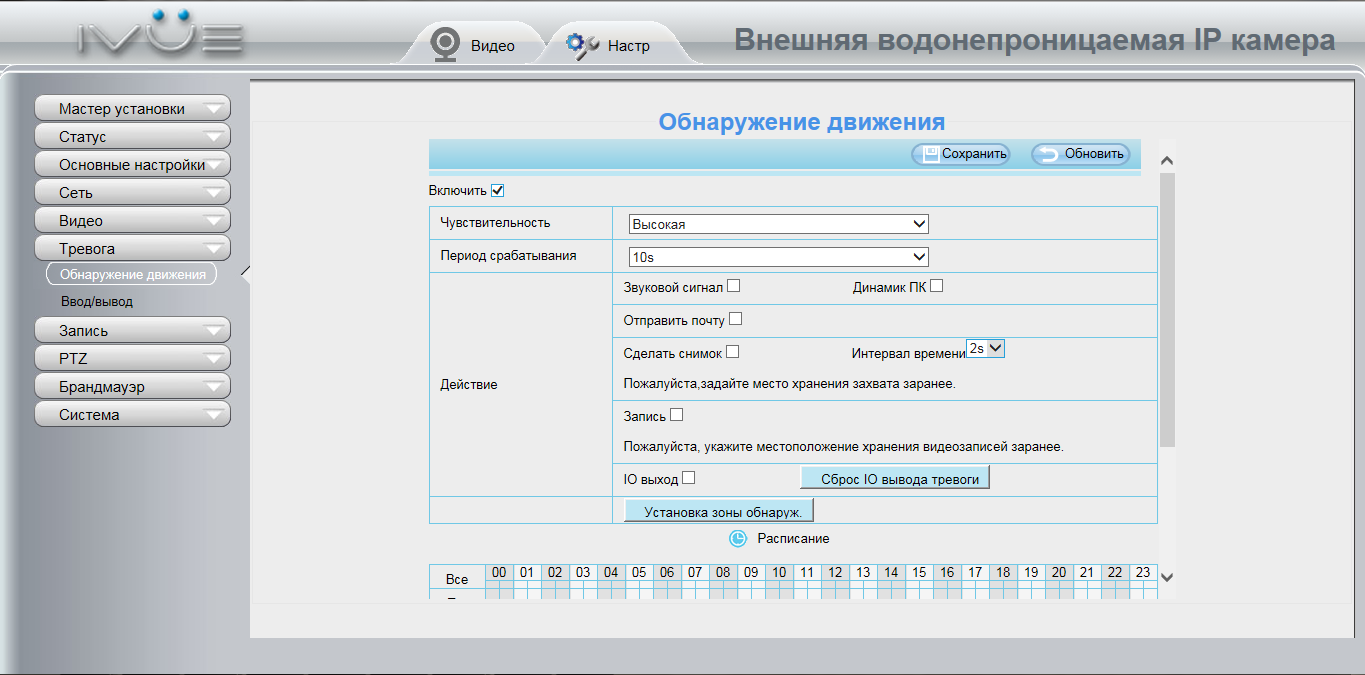Expand the PTZ menu arrow
The width and height of the screenshot is (1365, 675).
pyautogui.click(x=214, y=359)
